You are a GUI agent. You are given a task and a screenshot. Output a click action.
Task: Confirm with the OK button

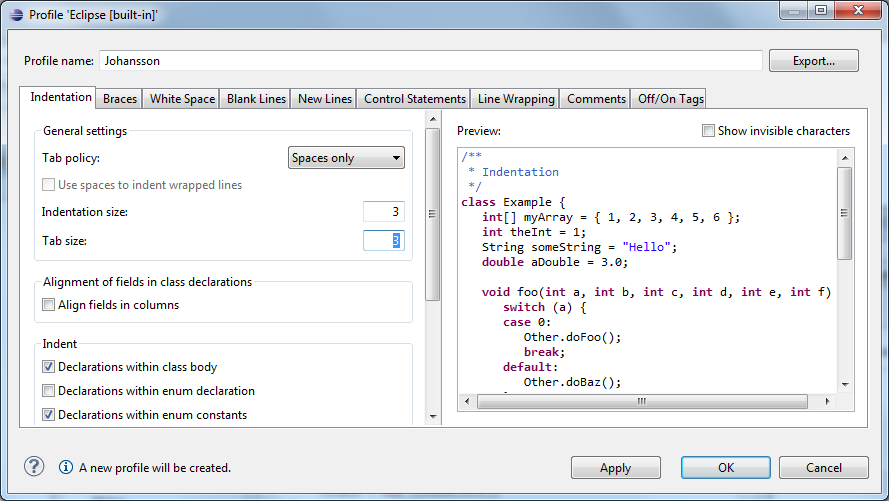tap(726, 468)
